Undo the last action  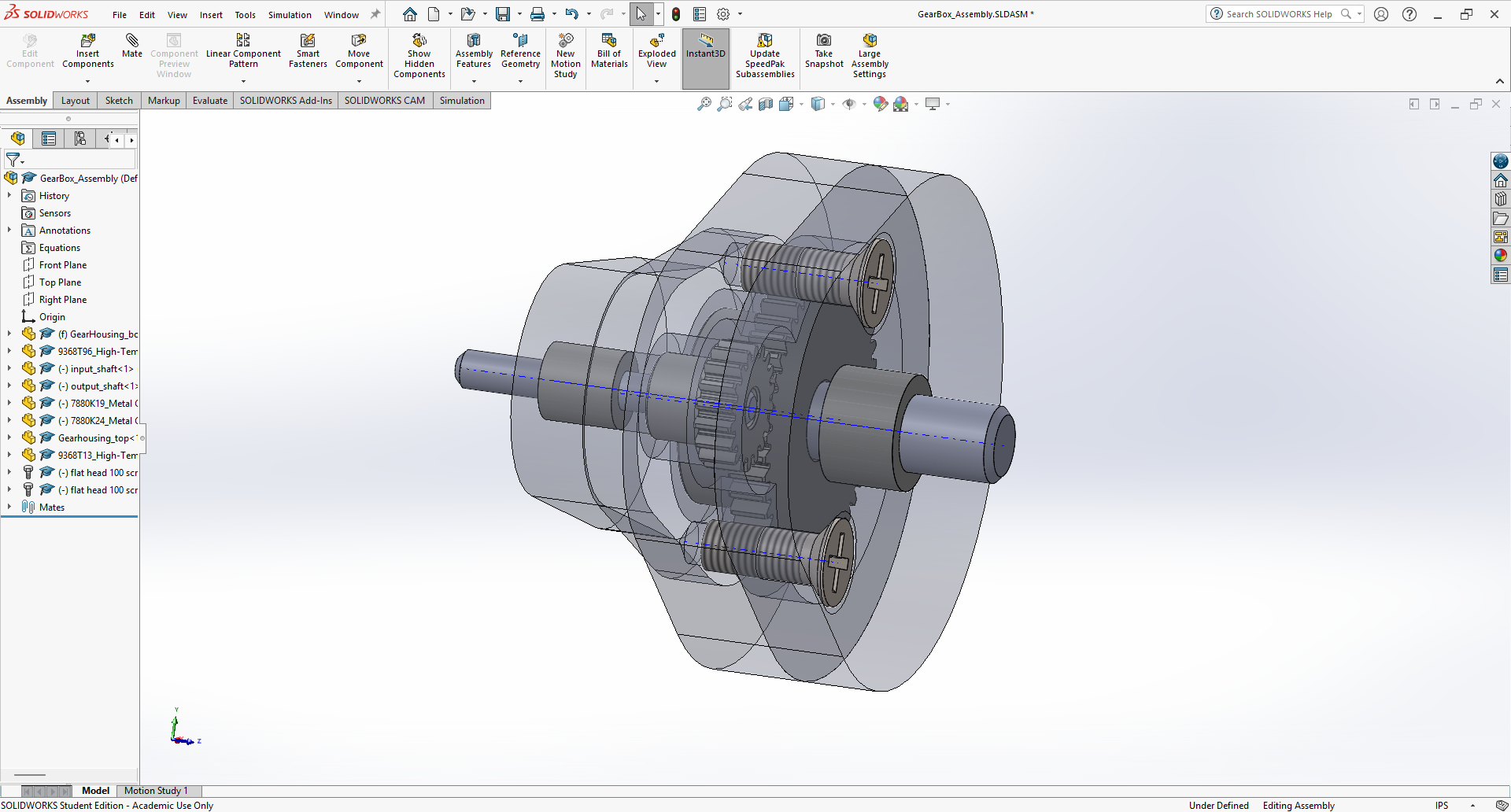click(572, 14)
